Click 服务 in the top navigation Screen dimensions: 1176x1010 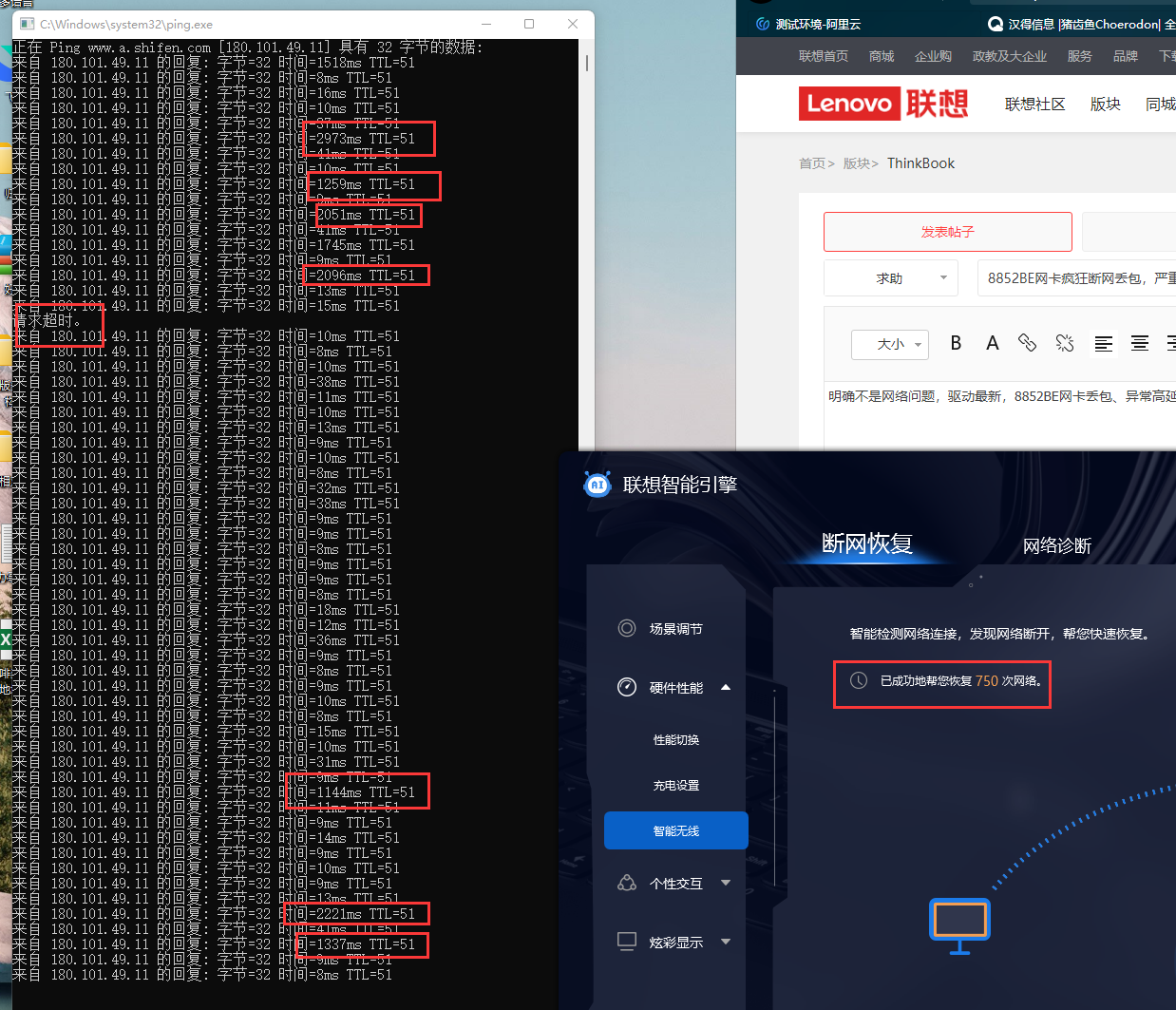point(1080,56)
